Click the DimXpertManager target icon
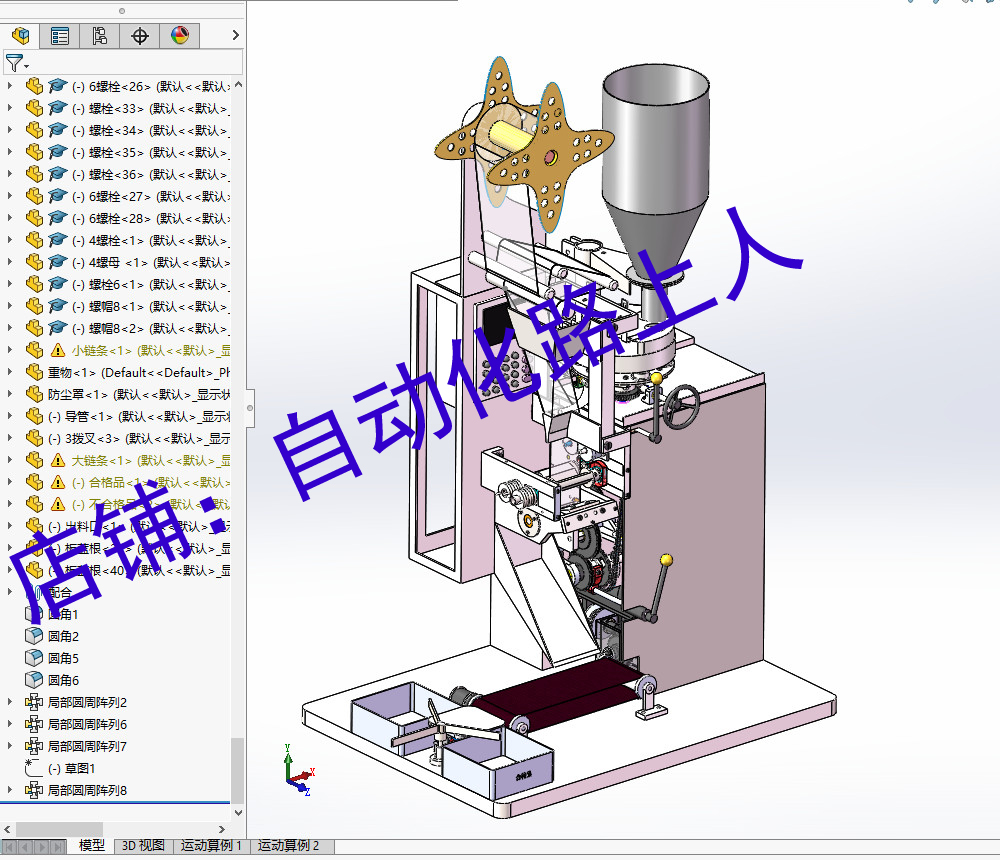 (139, 35)
